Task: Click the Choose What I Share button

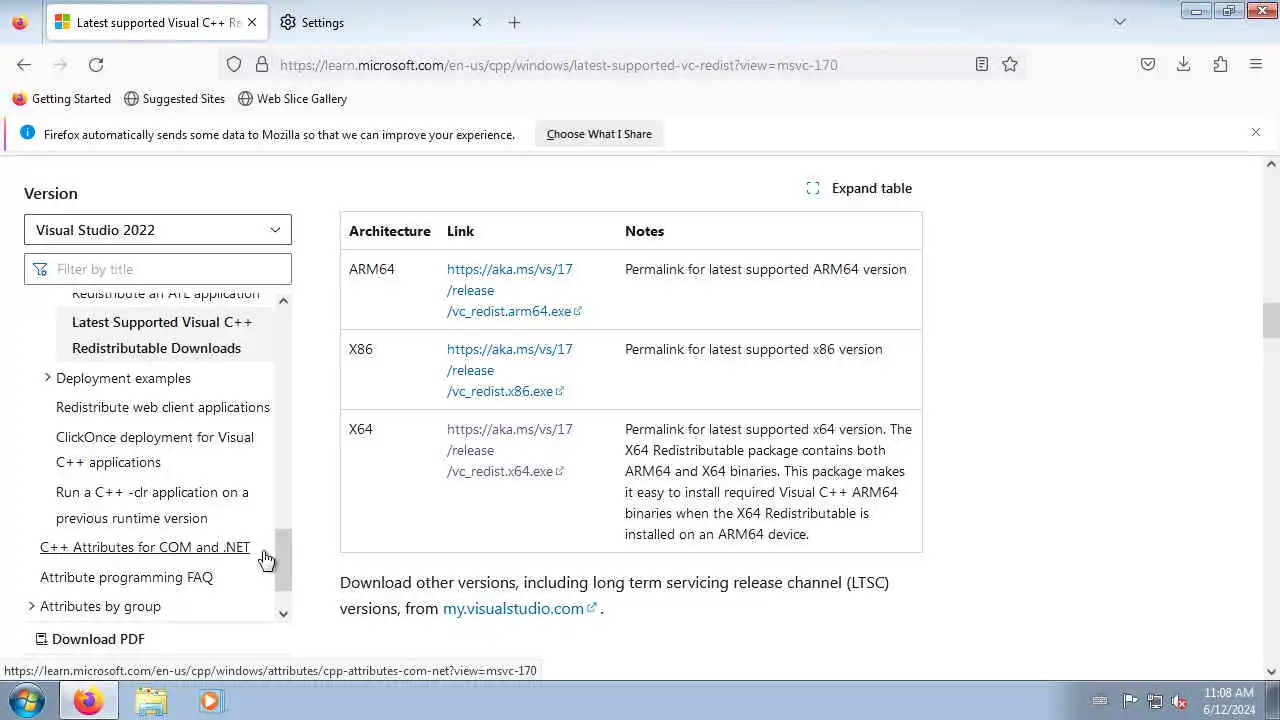Action: 599,134
